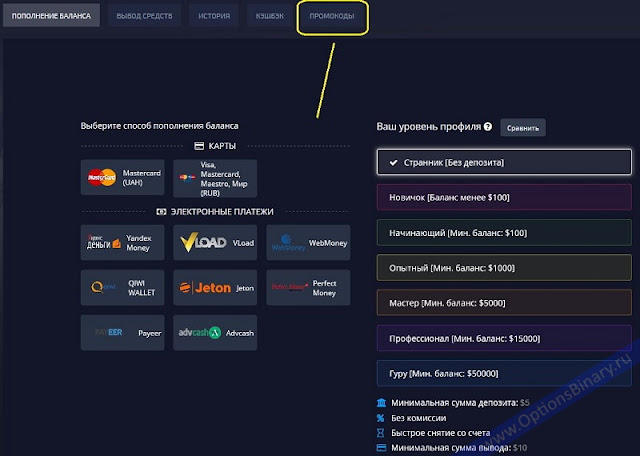The height and width of the screenshot is (456, 640).
Task: Click the bank icon by Минимальная сумма депозита
Action: [x=381, y=403]
